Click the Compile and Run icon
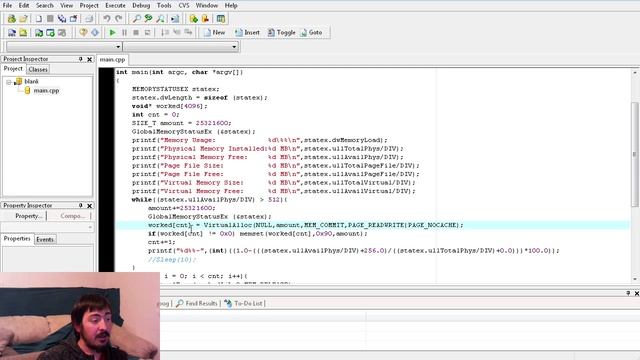The width and height of the screenshot is (640, 360). (38, 33)
